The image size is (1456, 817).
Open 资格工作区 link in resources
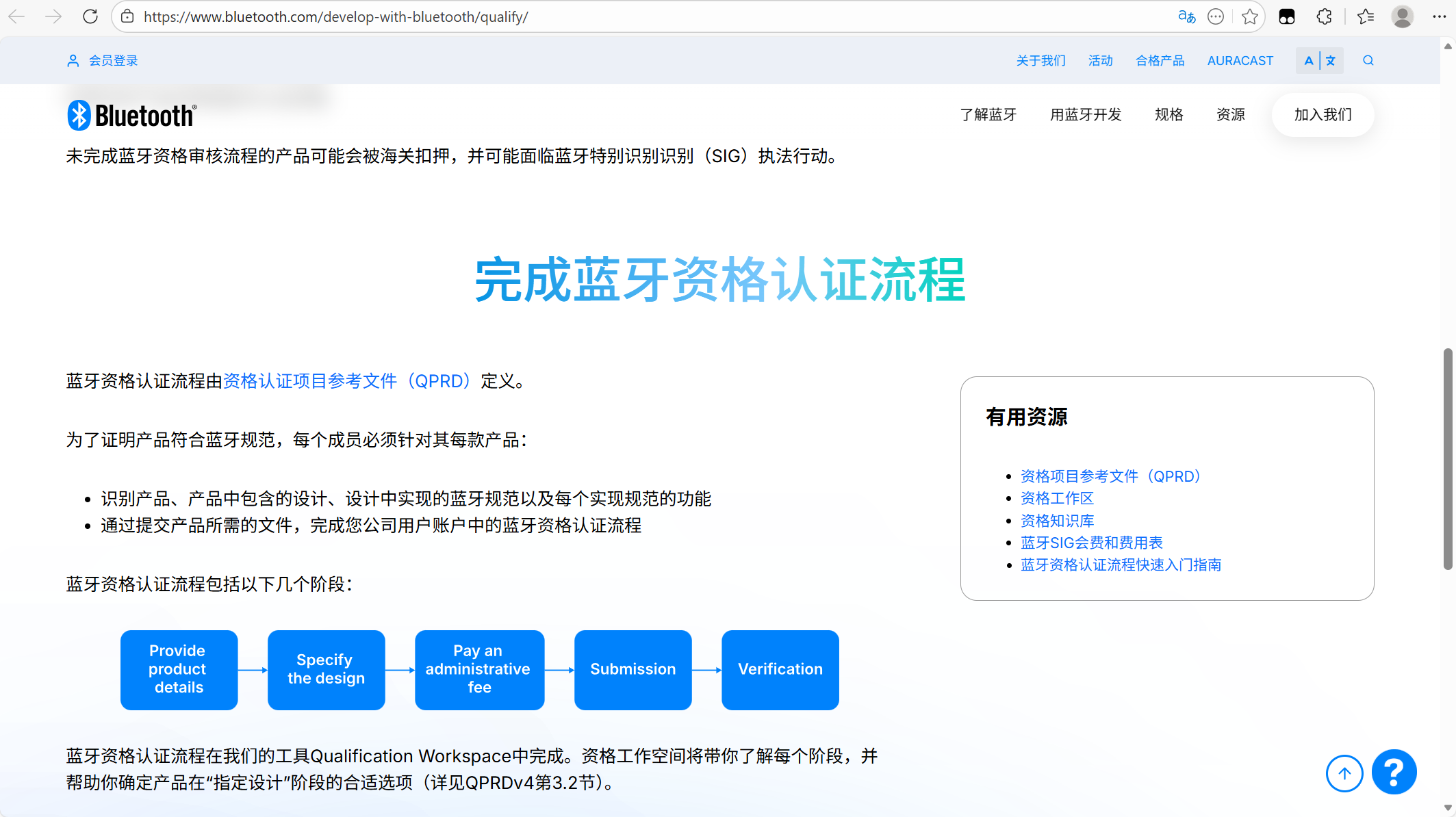(x=1057, y=498)
